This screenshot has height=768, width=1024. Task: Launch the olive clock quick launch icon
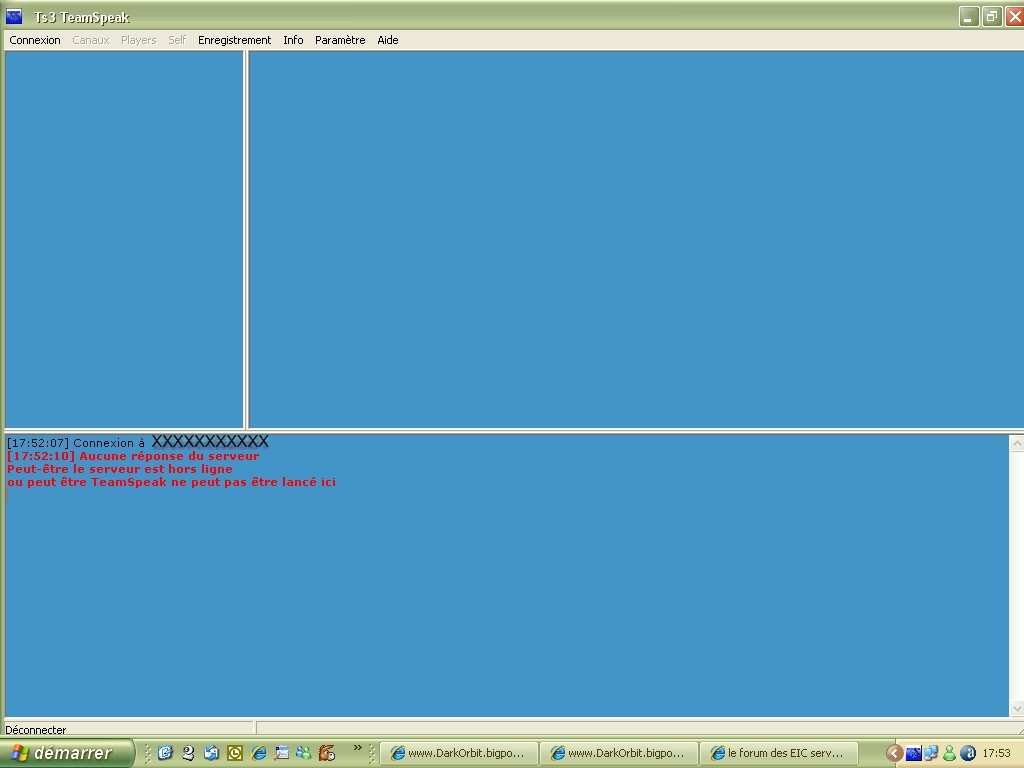[235, 753]
